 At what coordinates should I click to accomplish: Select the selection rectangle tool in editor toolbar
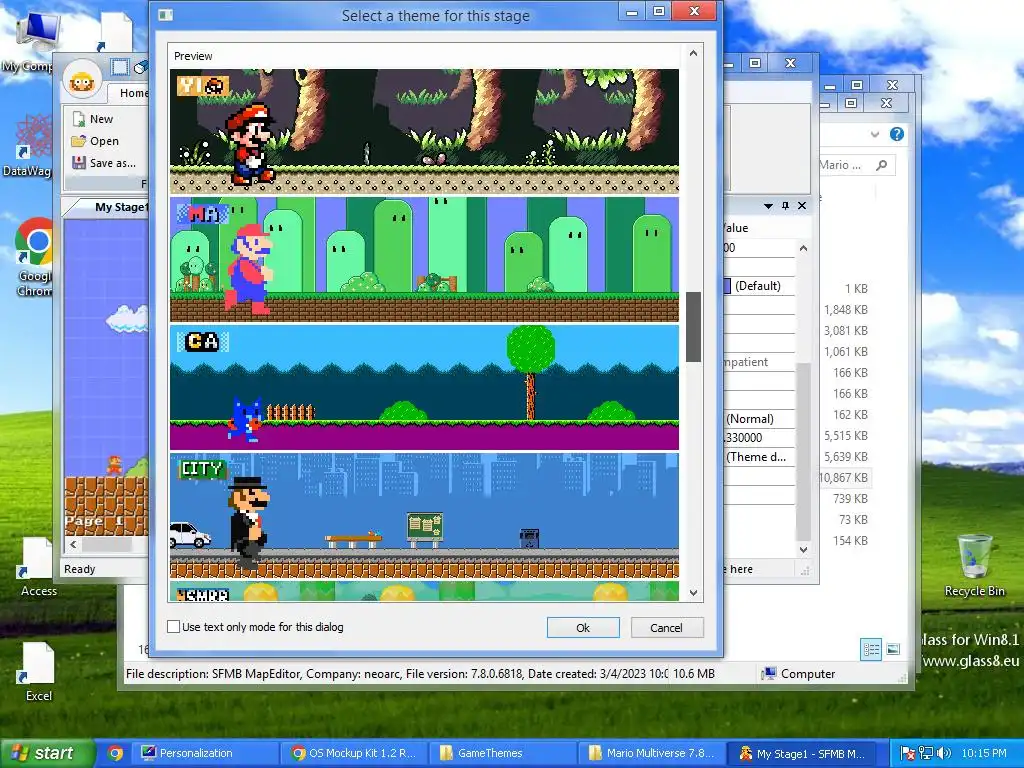120,67
